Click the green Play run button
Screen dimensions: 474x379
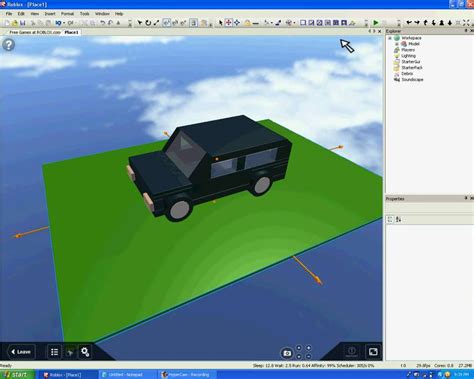376,23
